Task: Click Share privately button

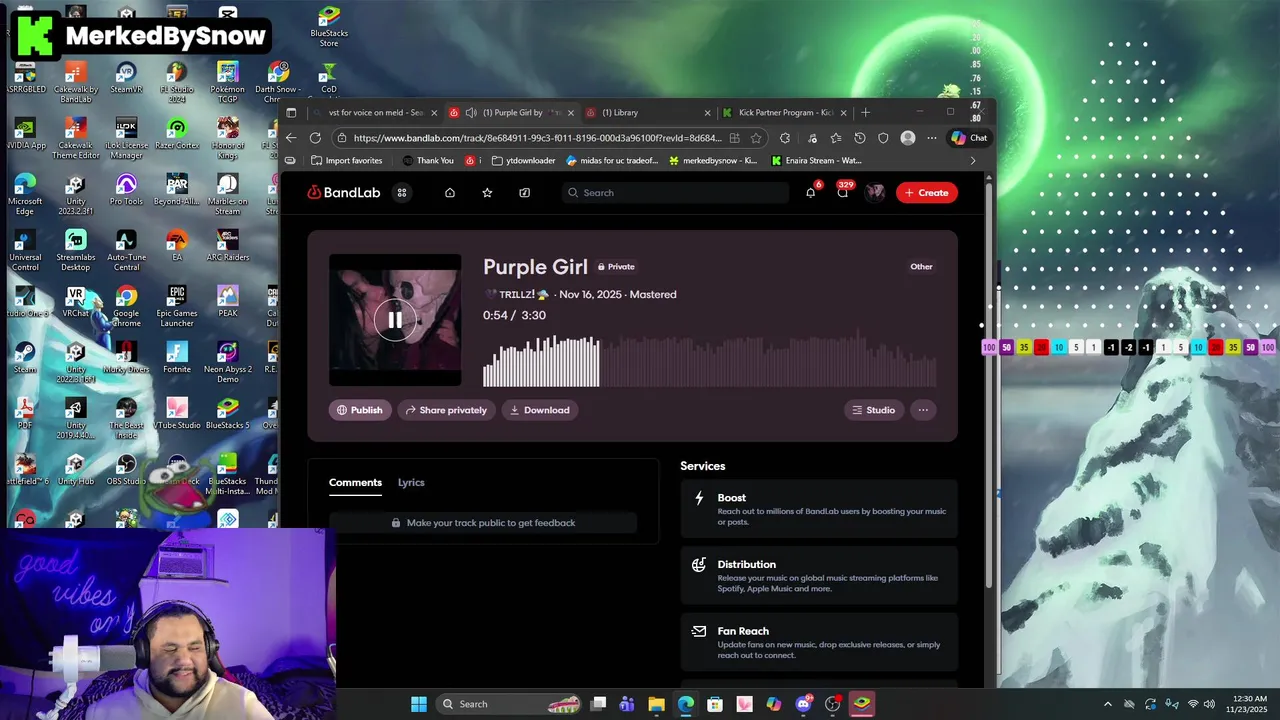Action: pyautogui.click(x=446, y=410)
